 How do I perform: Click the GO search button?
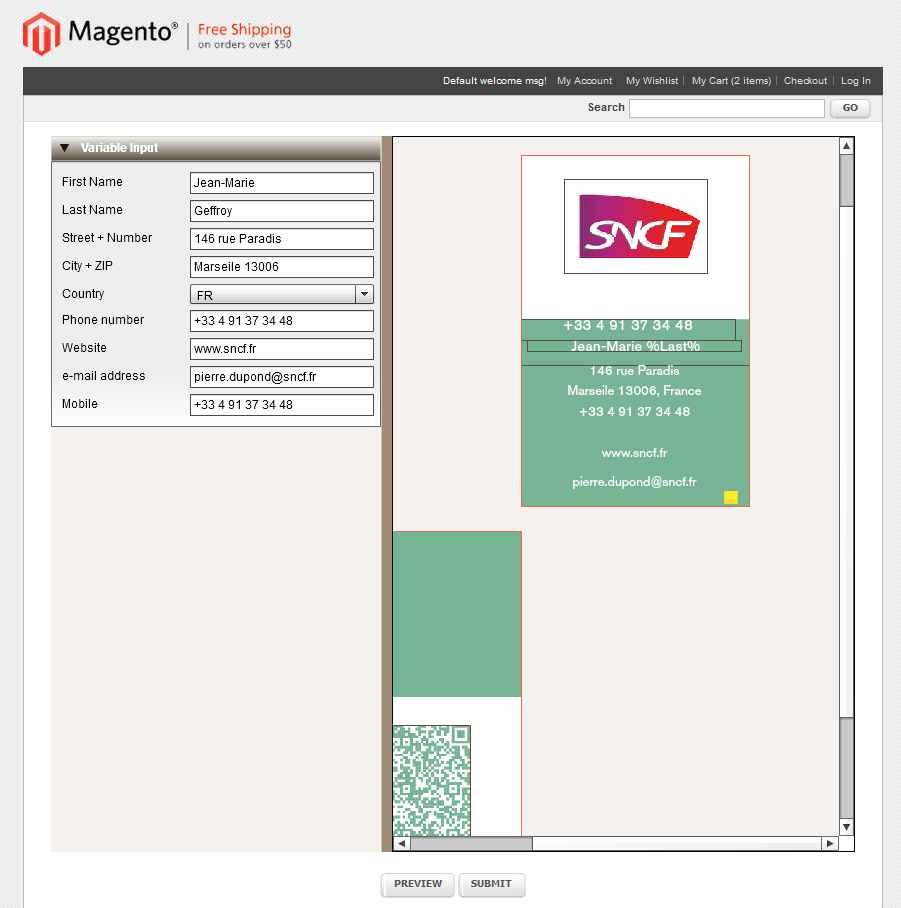pyautogui.click(x=849, y=108)
